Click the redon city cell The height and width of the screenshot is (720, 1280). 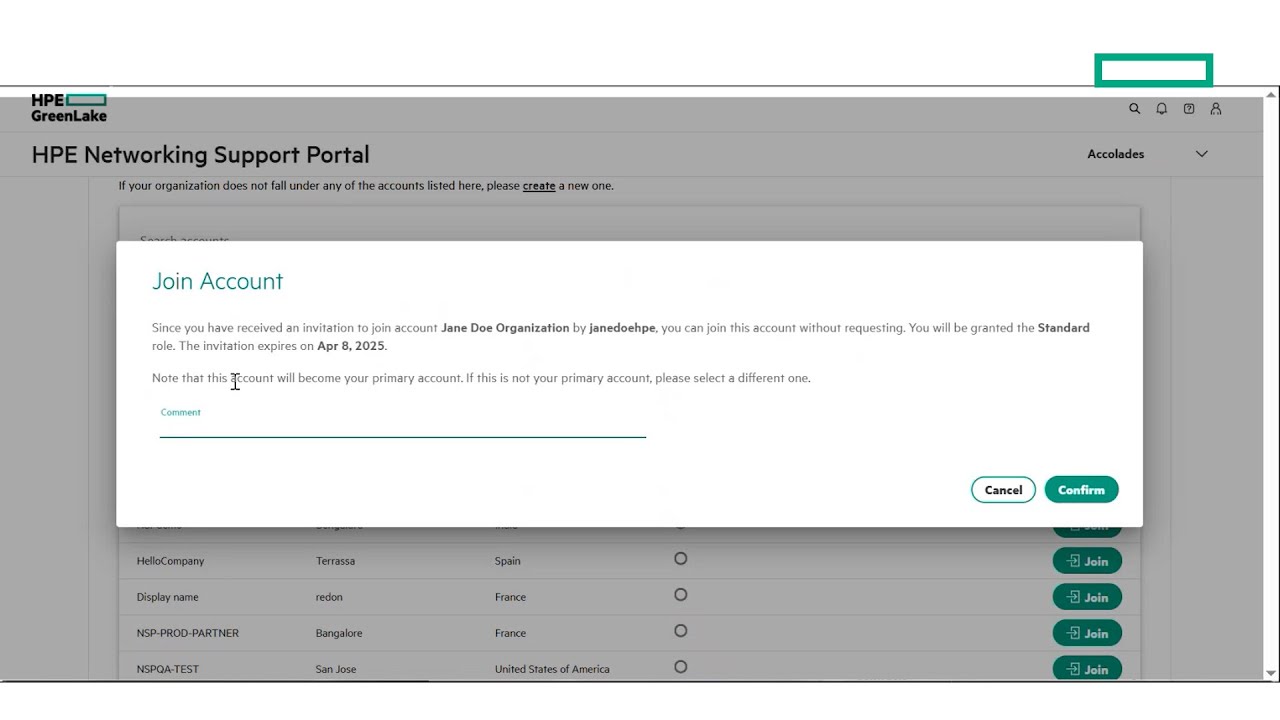[329, 597]
